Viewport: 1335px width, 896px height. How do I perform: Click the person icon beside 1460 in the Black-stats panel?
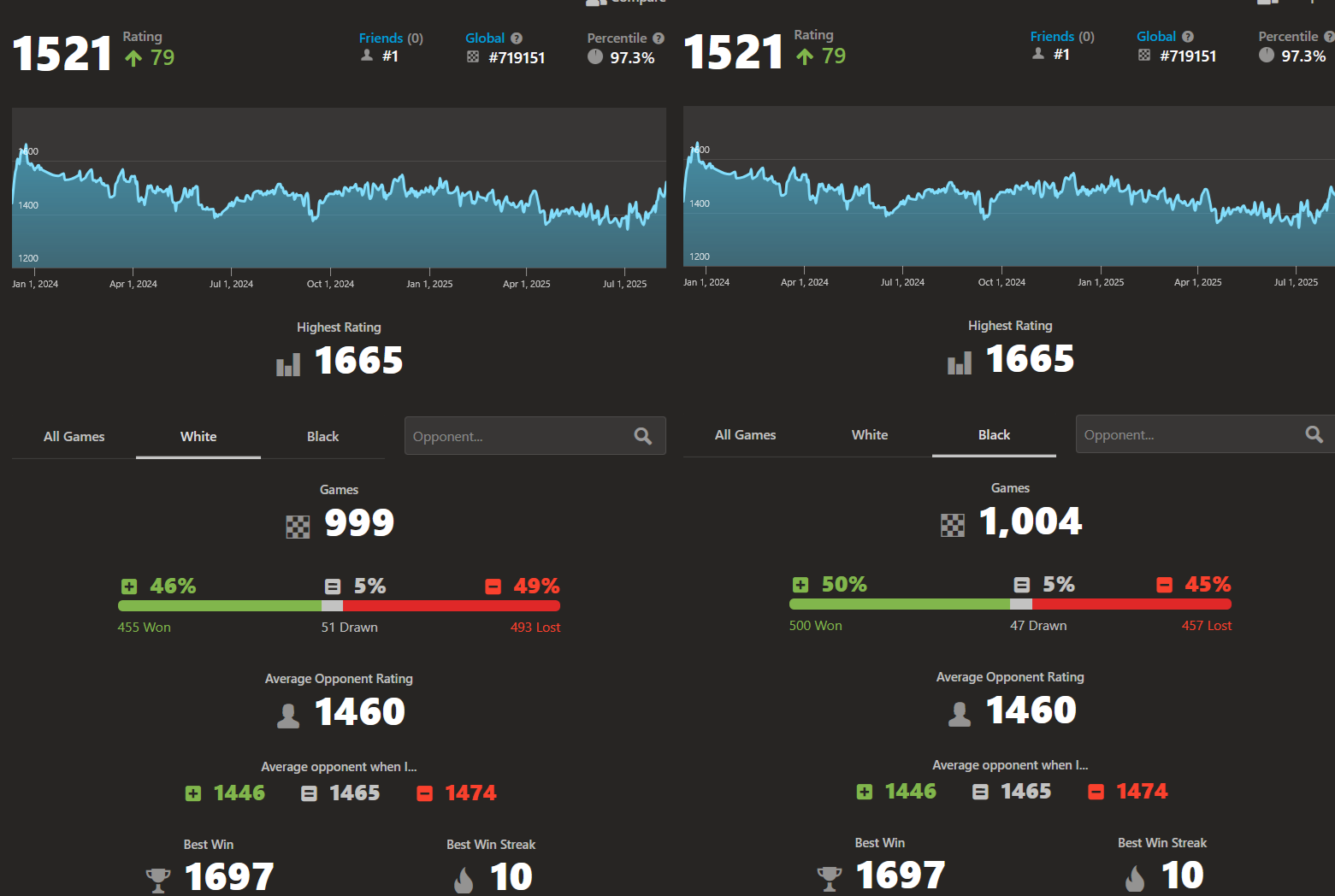(960, 714)
